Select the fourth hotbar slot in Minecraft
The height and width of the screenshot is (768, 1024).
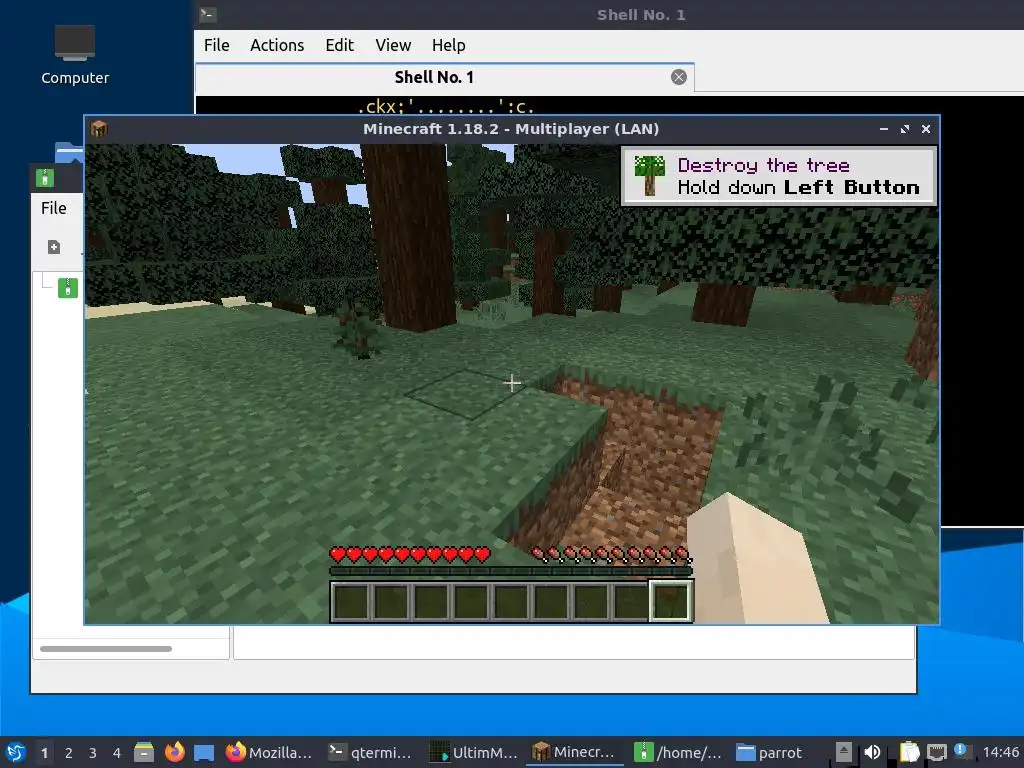471,601
